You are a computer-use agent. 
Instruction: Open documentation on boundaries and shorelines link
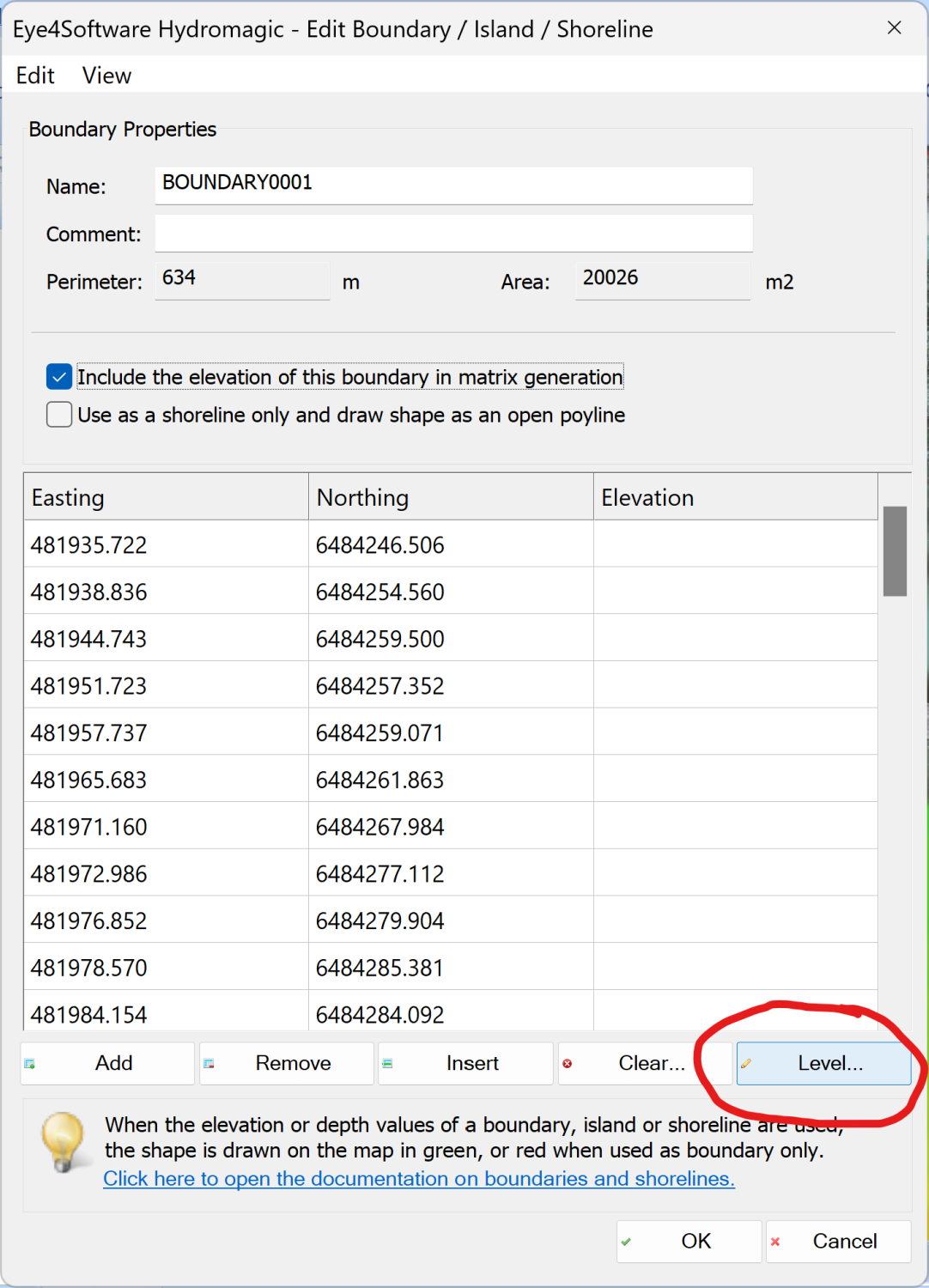(419, 1179)
